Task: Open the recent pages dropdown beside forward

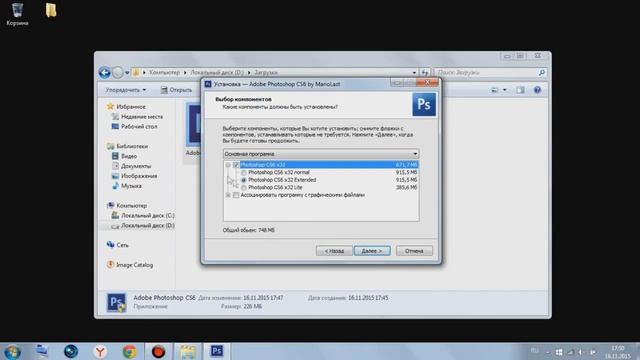Action: [127, 73]
